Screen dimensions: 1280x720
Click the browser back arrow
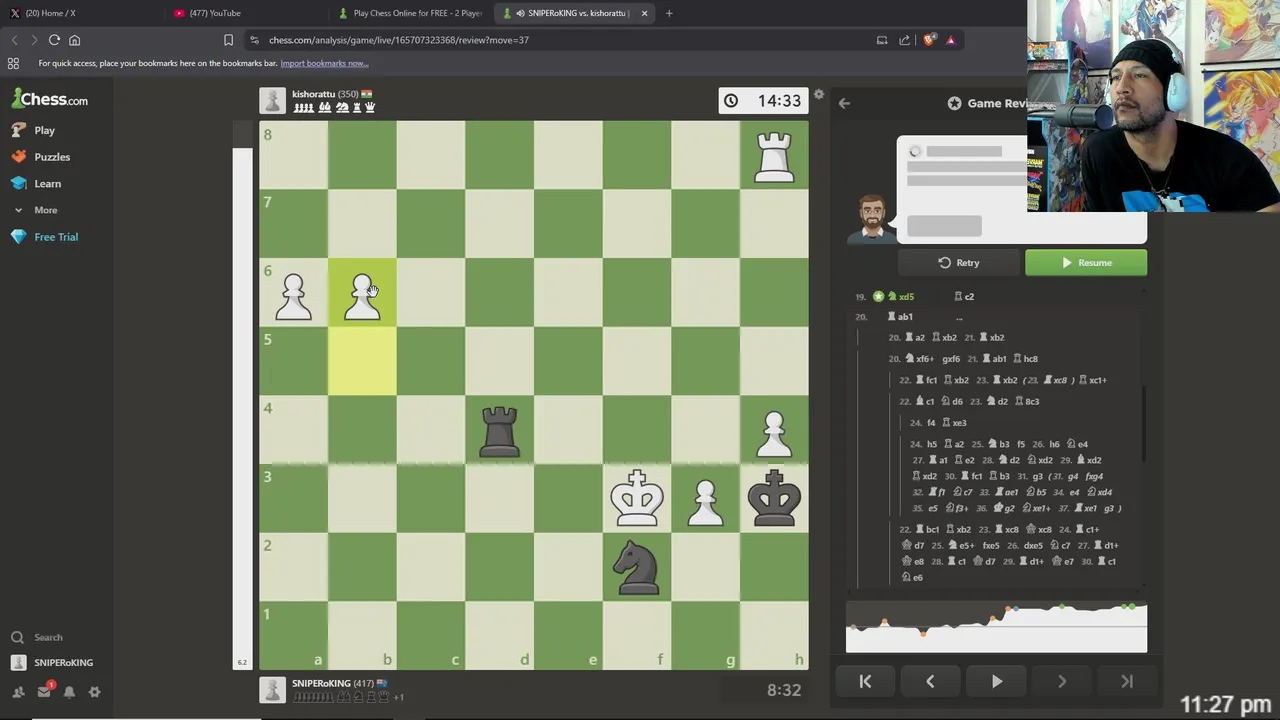pos(14,40)
